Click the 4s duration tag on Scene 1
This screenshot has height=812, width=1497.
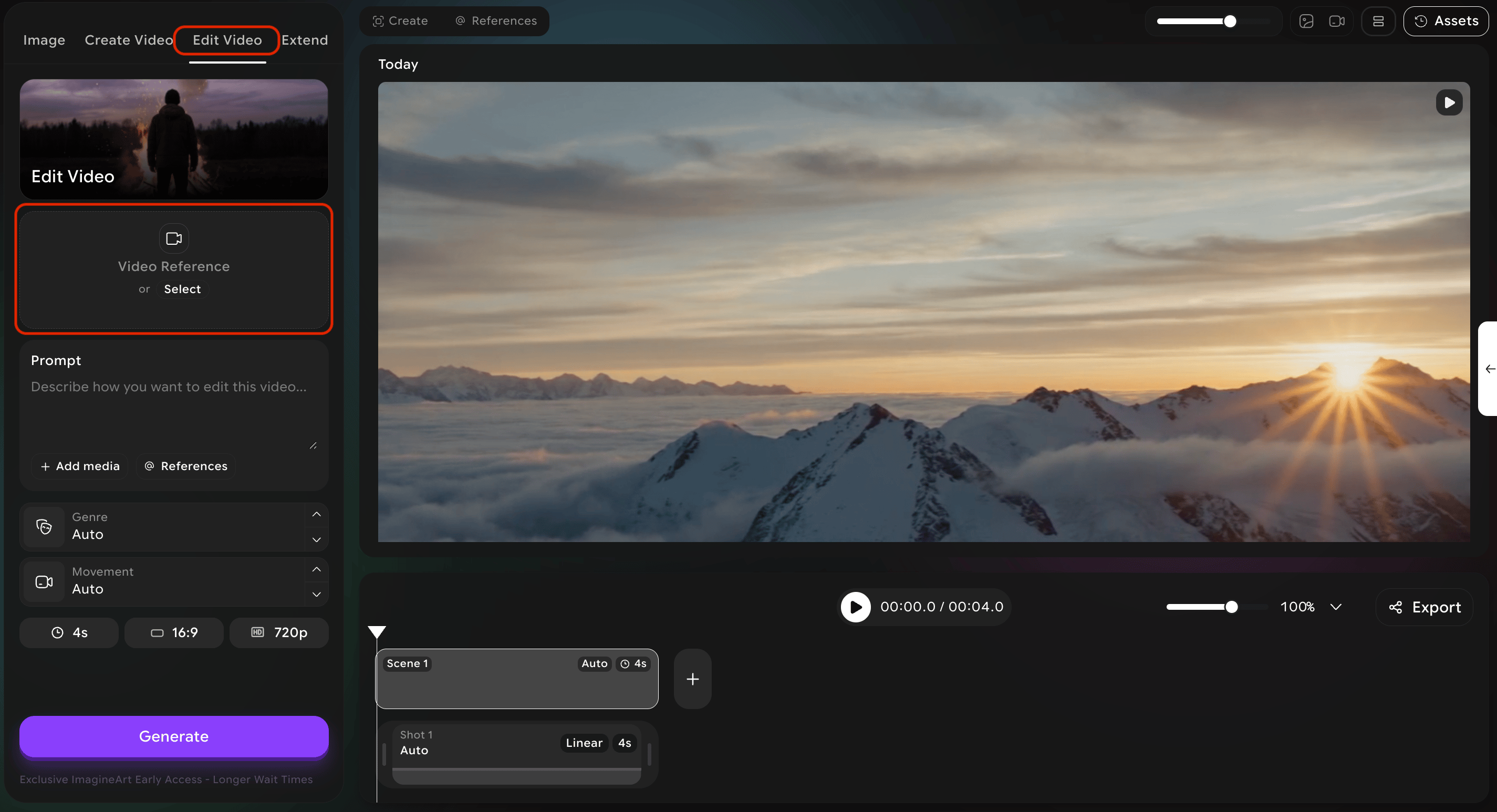632,664
